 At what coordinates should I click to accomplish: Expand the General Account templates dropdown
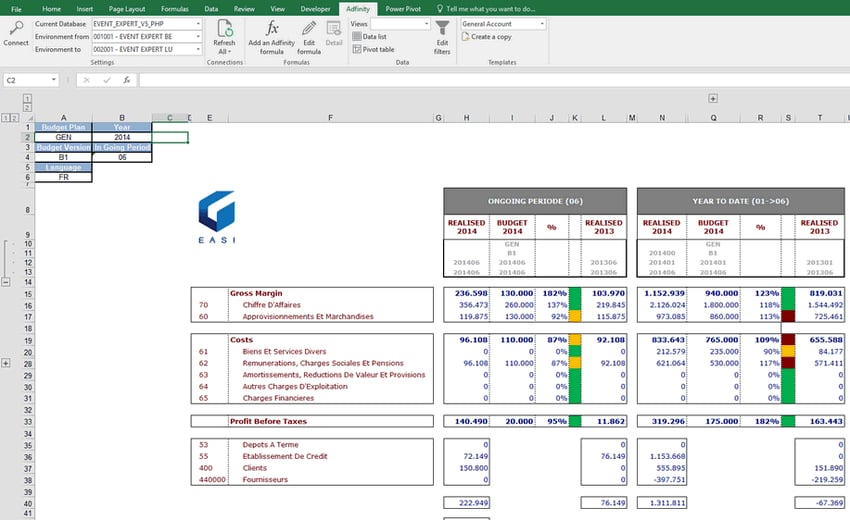pos(542,23)
